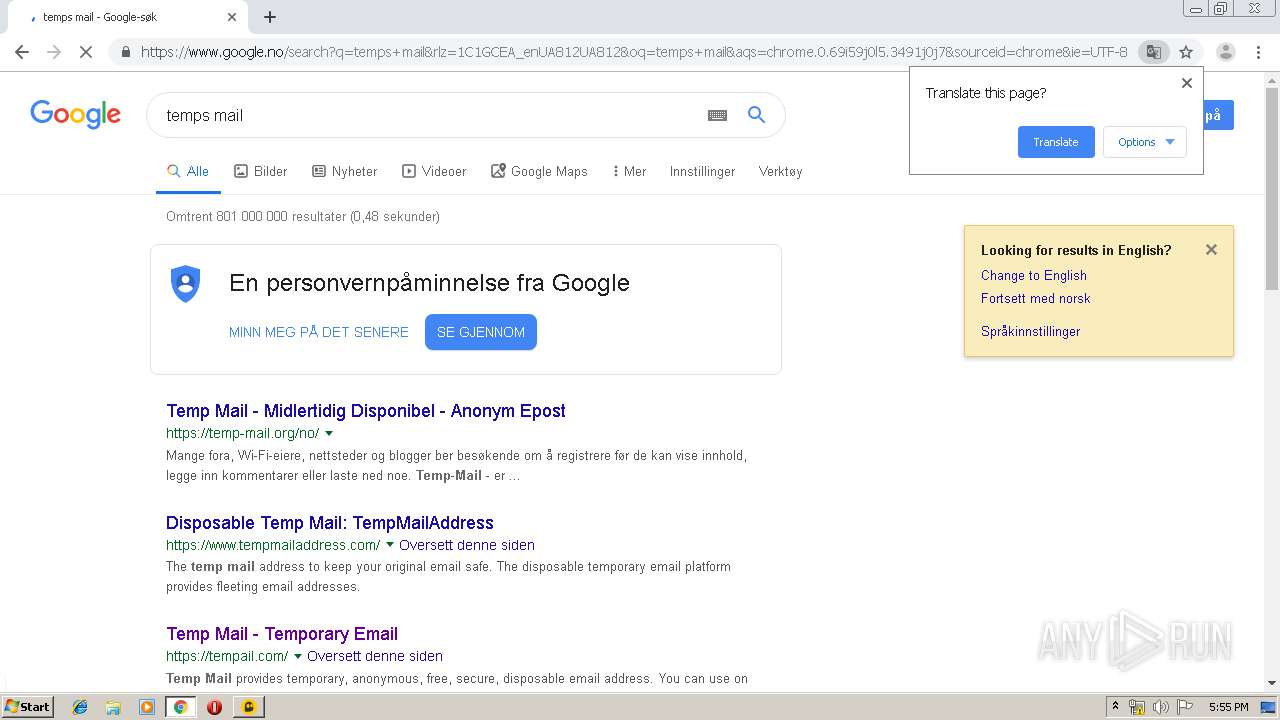Click the address bar URL
Image resolution: width=1280 pixels, height=720 pixels.
pos(634,52)
